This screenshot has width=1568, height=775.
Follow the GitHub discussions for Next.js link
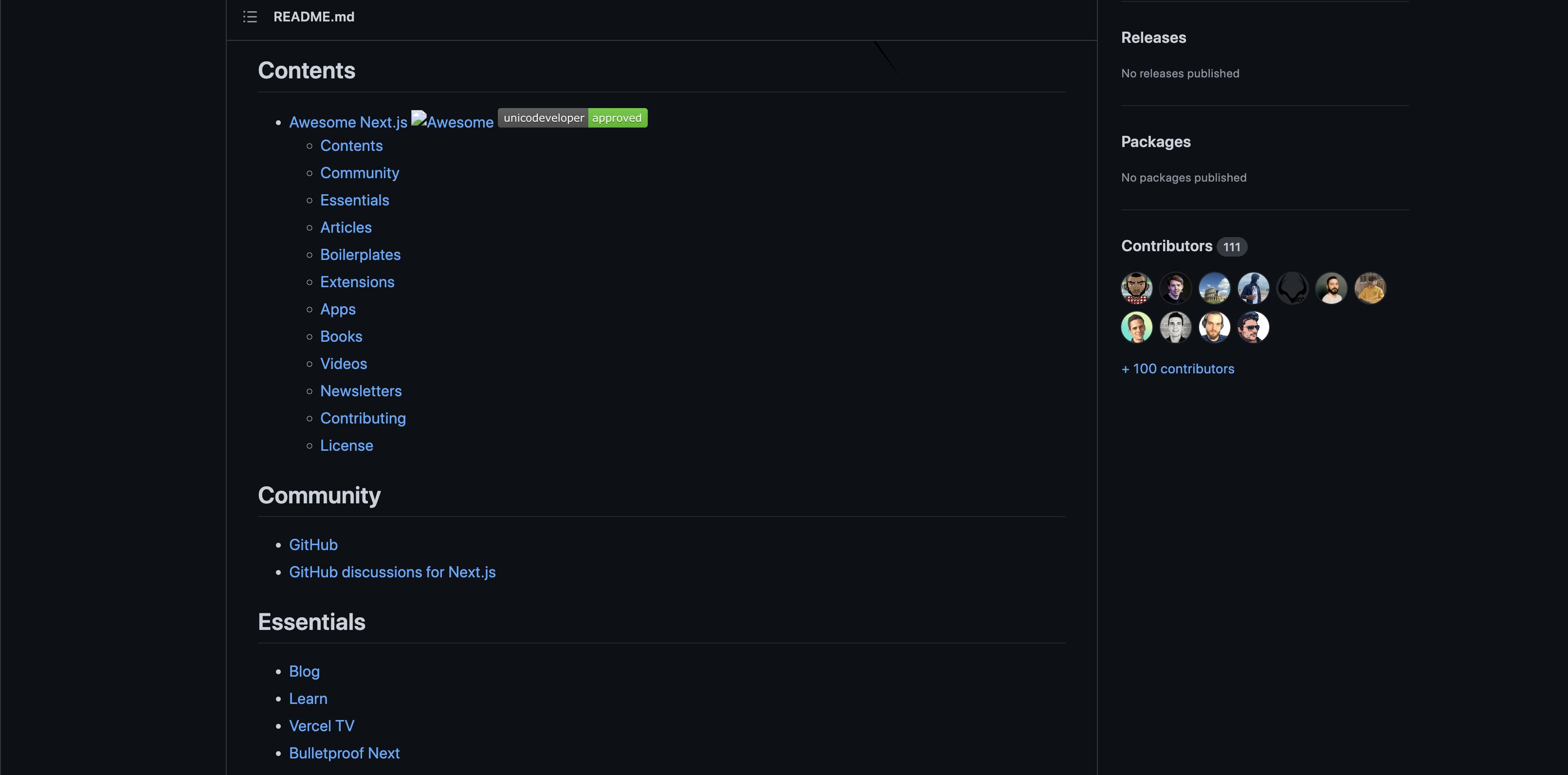392,572
